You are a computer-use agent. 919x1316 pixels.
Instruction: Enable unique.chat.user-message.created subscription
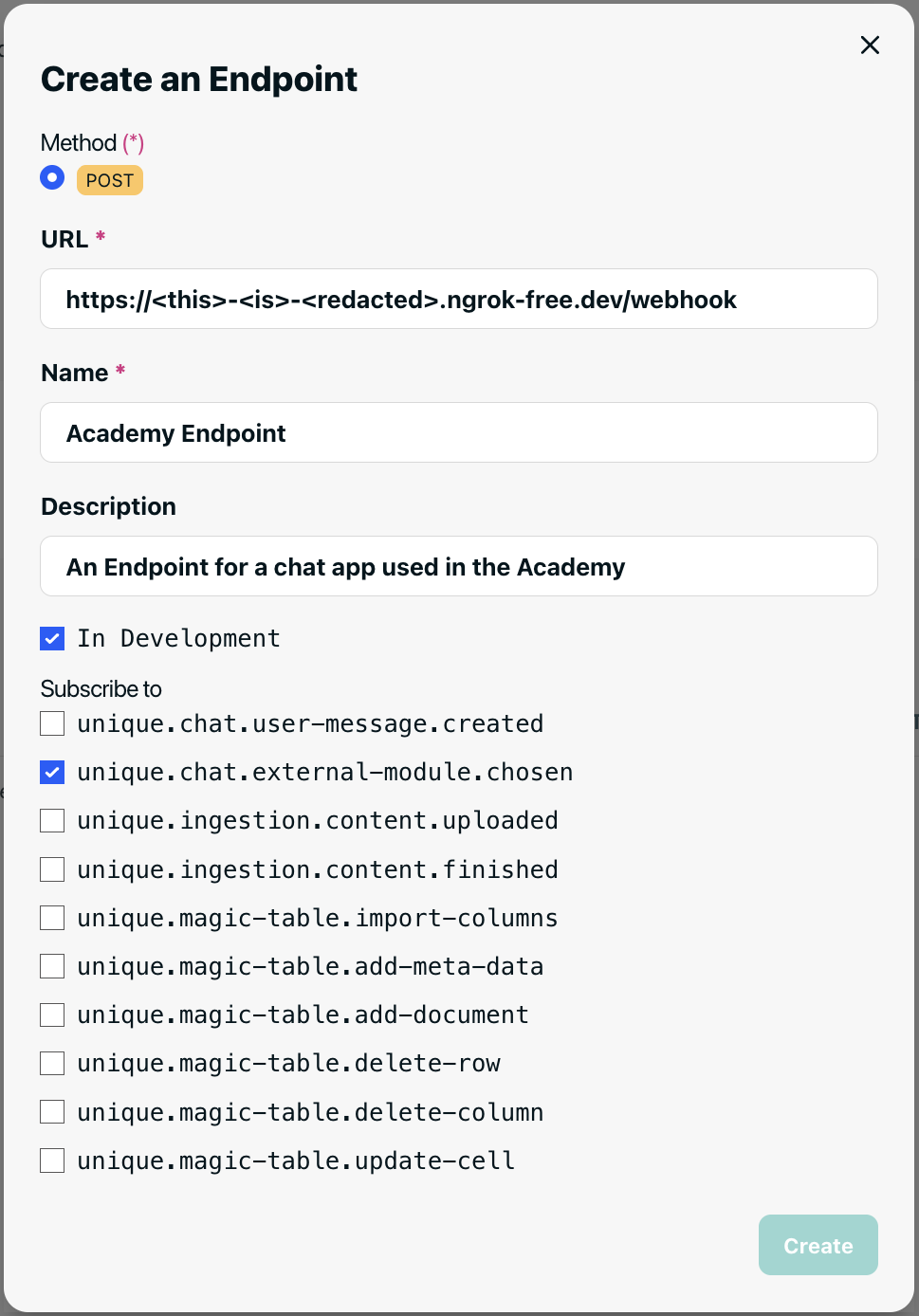point(52,724)
